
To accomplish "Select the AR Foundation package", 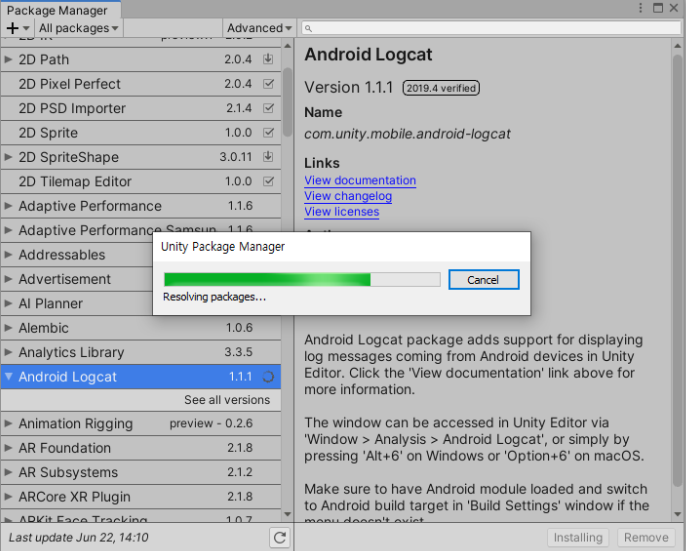I will click(x=140, y=448).
